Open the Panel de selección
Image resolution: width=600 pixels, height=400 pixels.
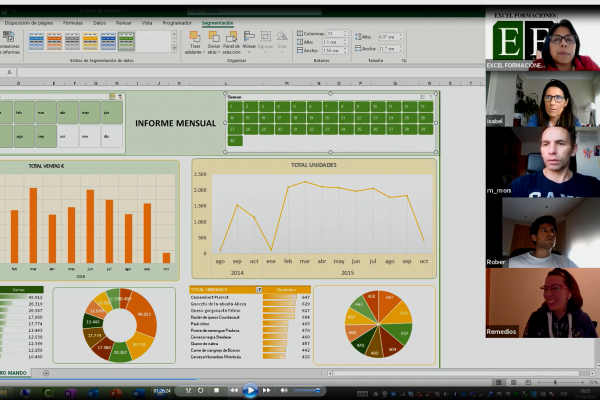point(231,39)
